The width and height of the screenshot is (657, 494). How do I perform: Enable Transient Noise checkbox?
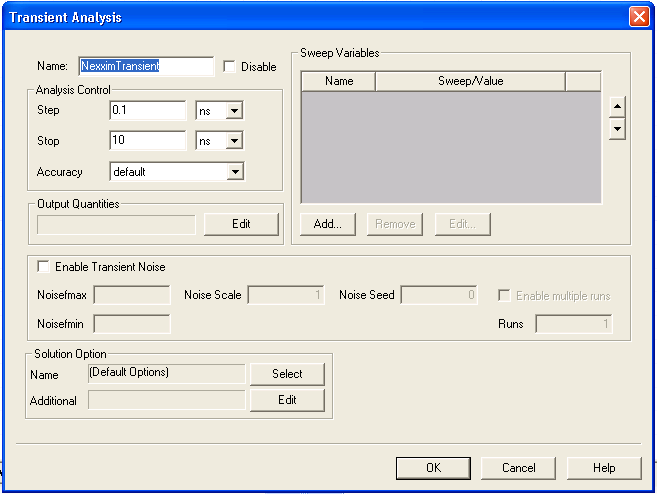click(43, 267)
